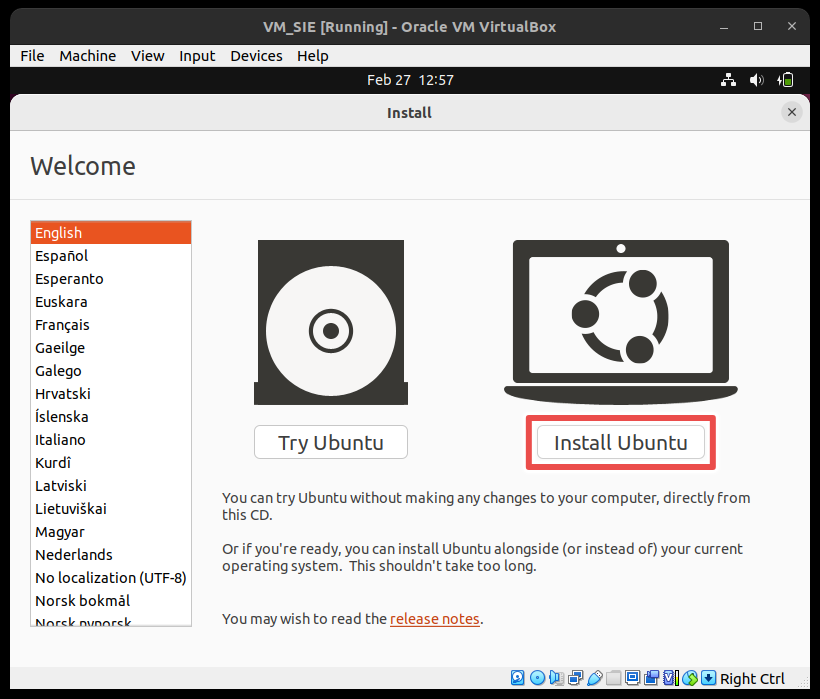Click the Try Ubuntu button
The width and height of the screenshot is (820, 699).
click(x=331, y=442)
